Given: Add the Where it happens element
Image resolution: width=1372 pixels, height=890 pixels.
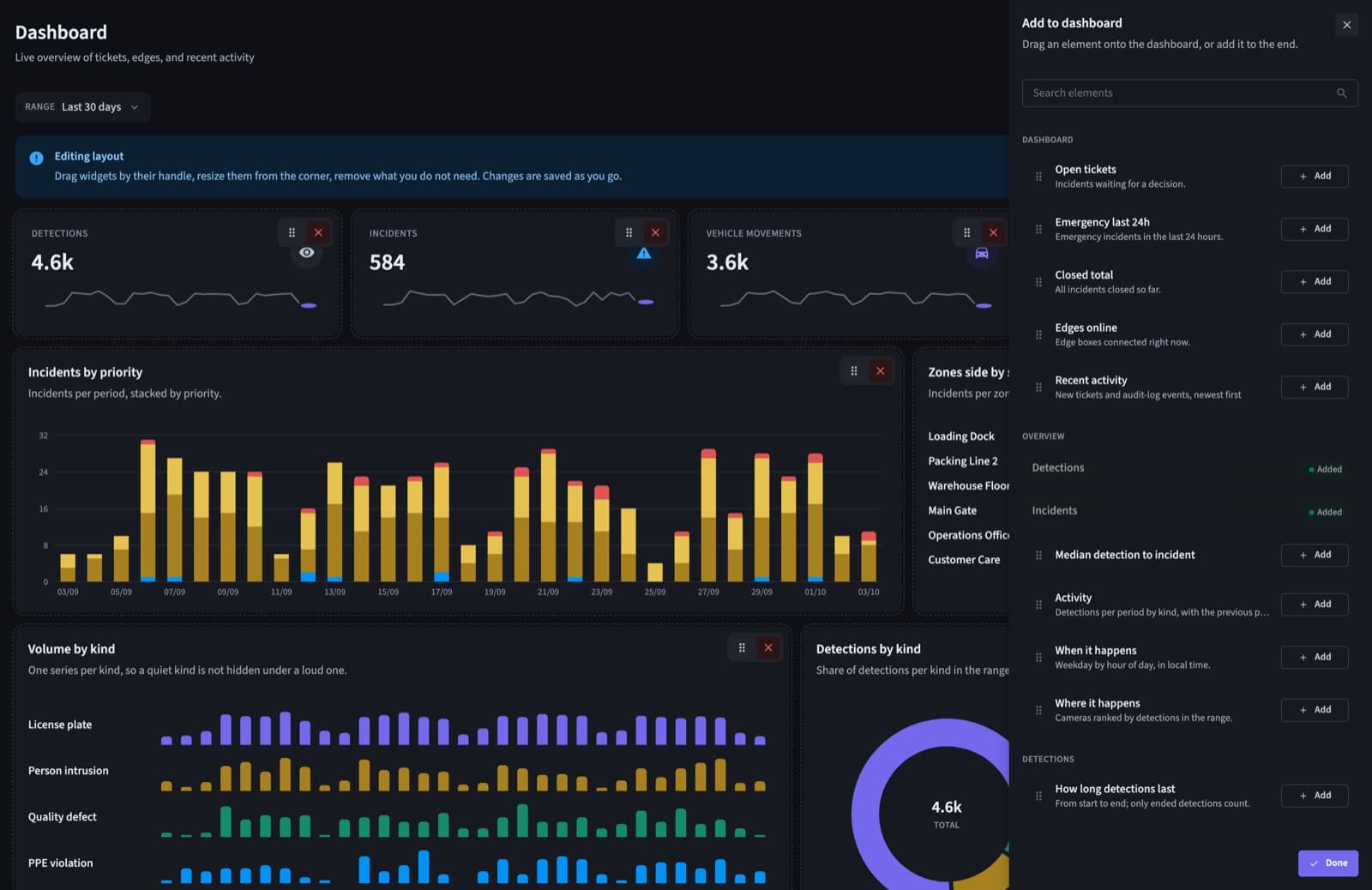Looking at the screenshot, I should click(1314, 710).
